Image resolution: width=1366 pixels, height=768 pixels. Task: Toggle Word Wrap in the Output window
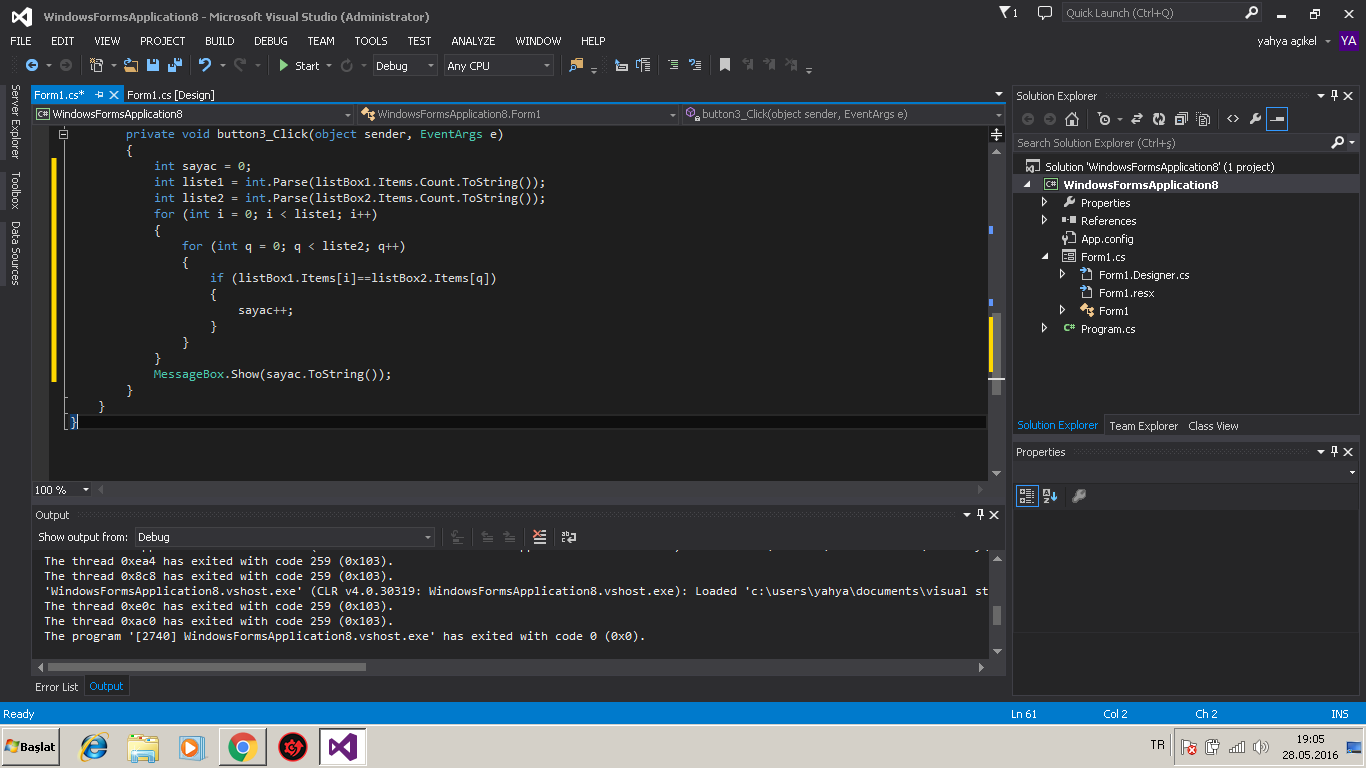(x=569, y=537)
